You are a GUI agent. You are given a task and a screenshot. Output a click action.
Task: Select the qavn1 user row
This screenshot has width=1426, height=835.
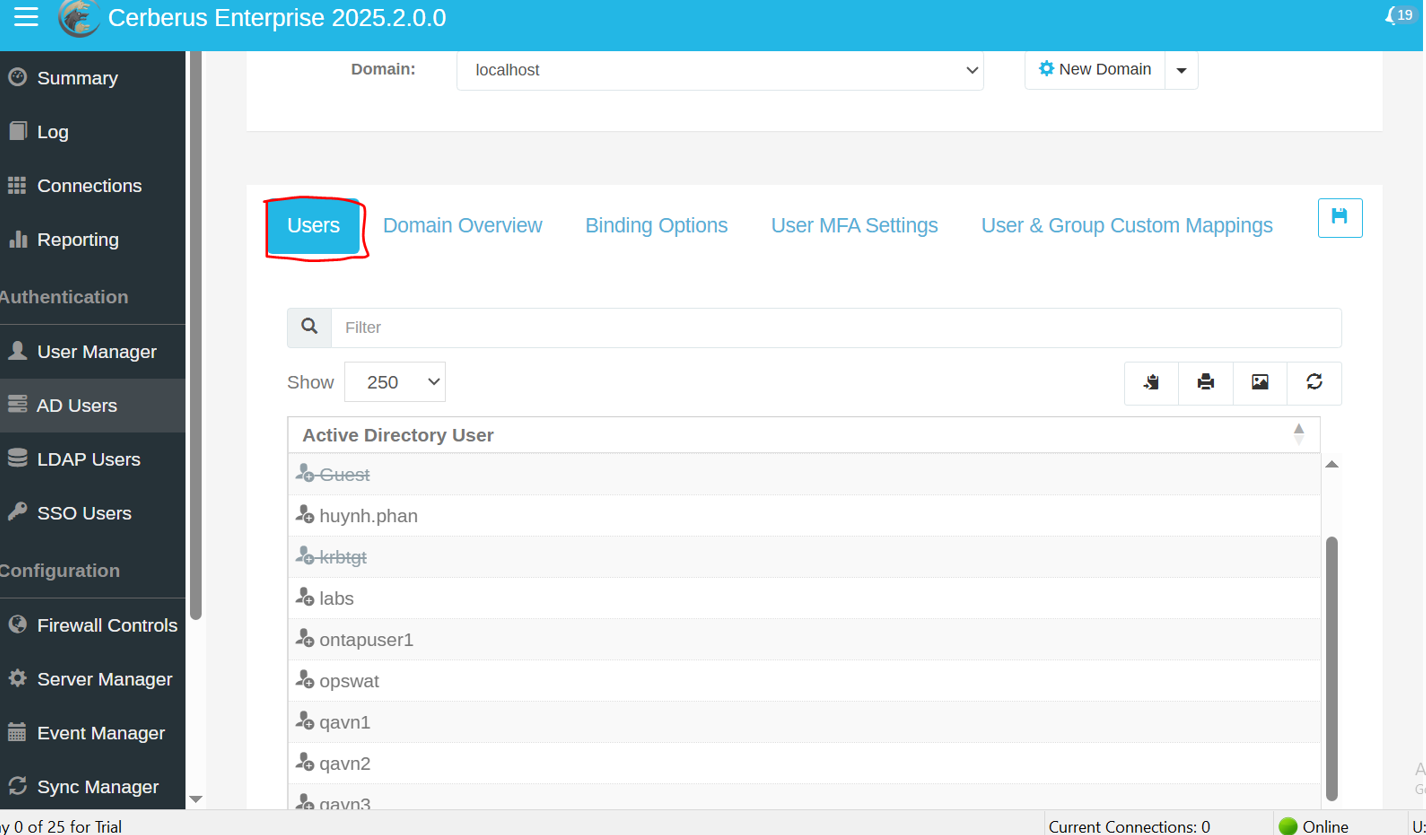click(804, 722)
